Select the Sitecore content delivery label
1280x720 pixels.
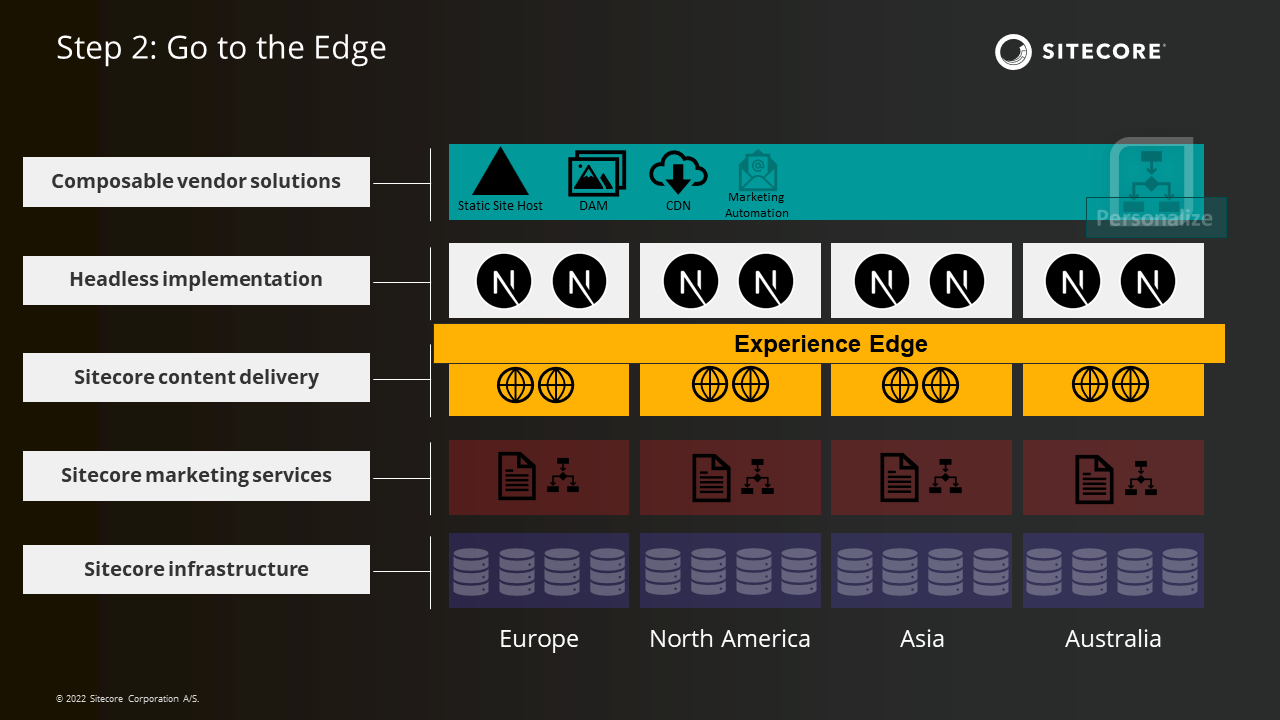coord(196,378)
